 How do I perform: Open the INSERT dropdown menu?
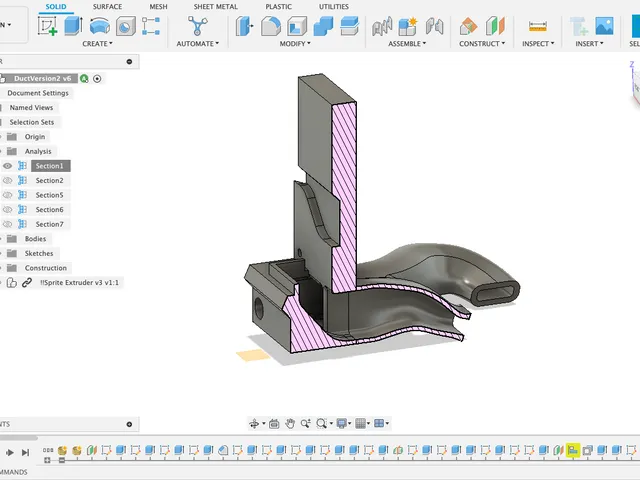[589, 44]
